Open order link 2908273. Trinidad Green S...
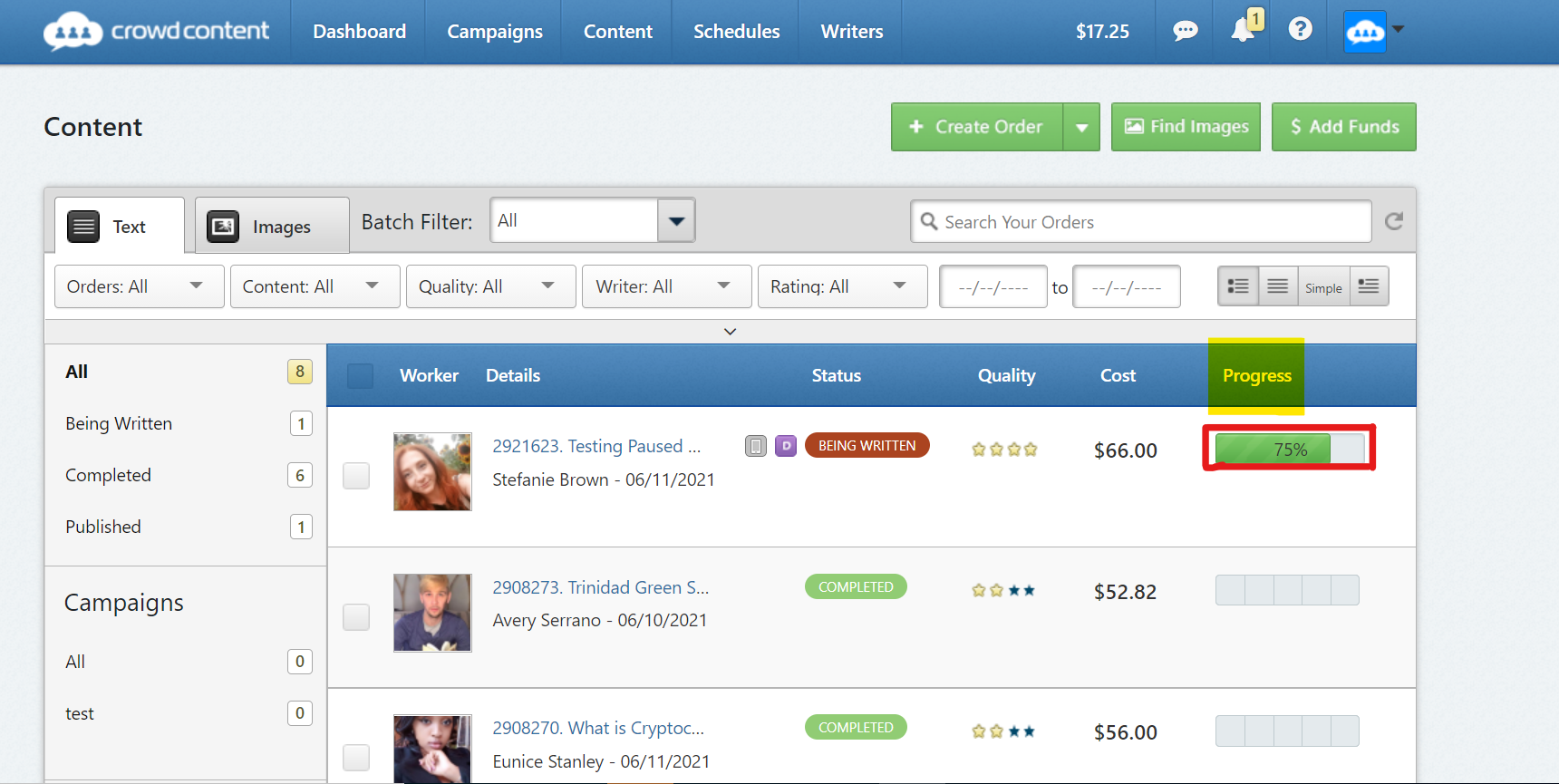This screenshot has height=784, width=1559. pyautogui.click(x=601, y=587)
